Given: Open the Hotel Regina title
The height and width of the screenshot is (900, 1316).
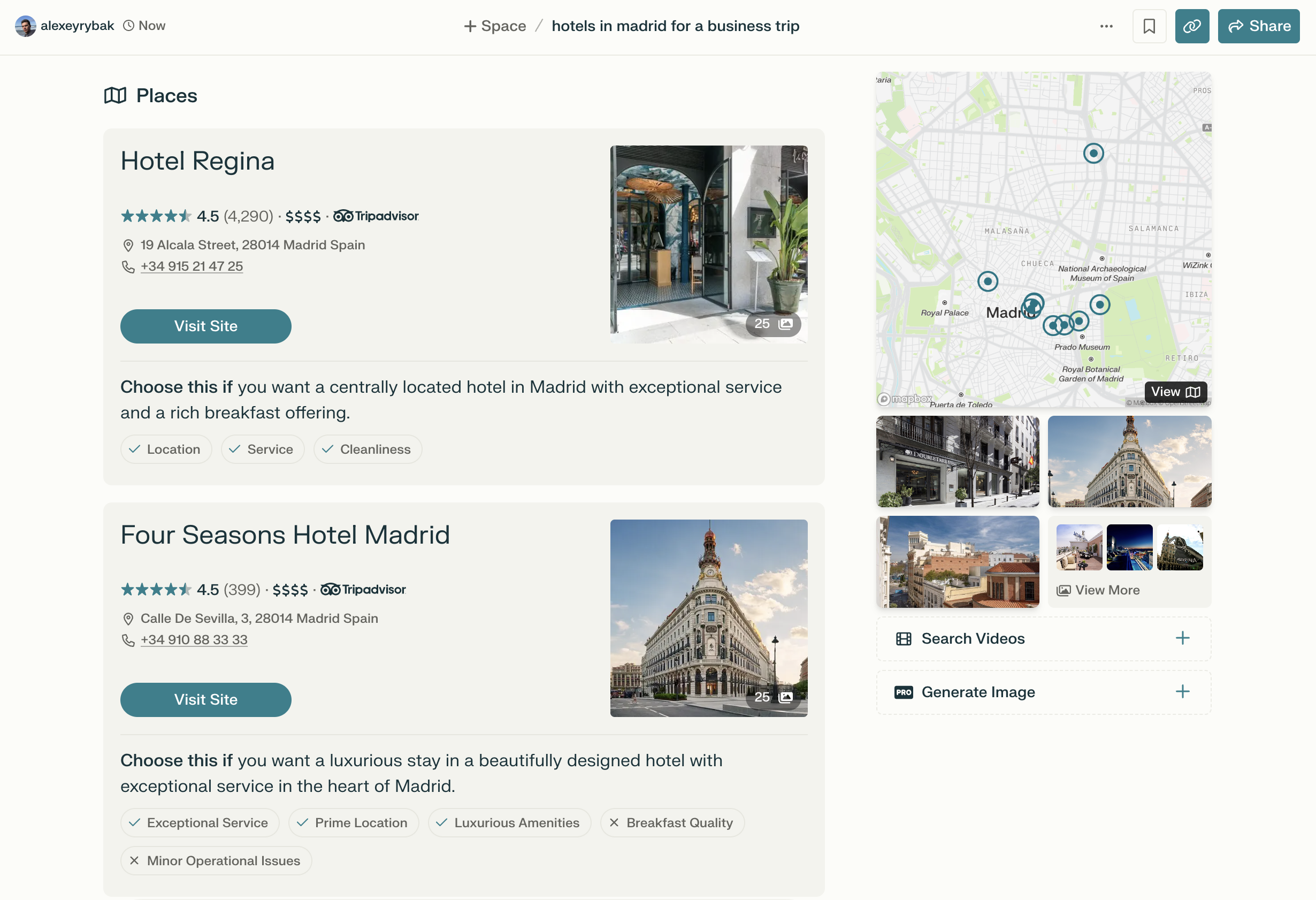Looking at the screenshot, I should (x=197, y=161).
